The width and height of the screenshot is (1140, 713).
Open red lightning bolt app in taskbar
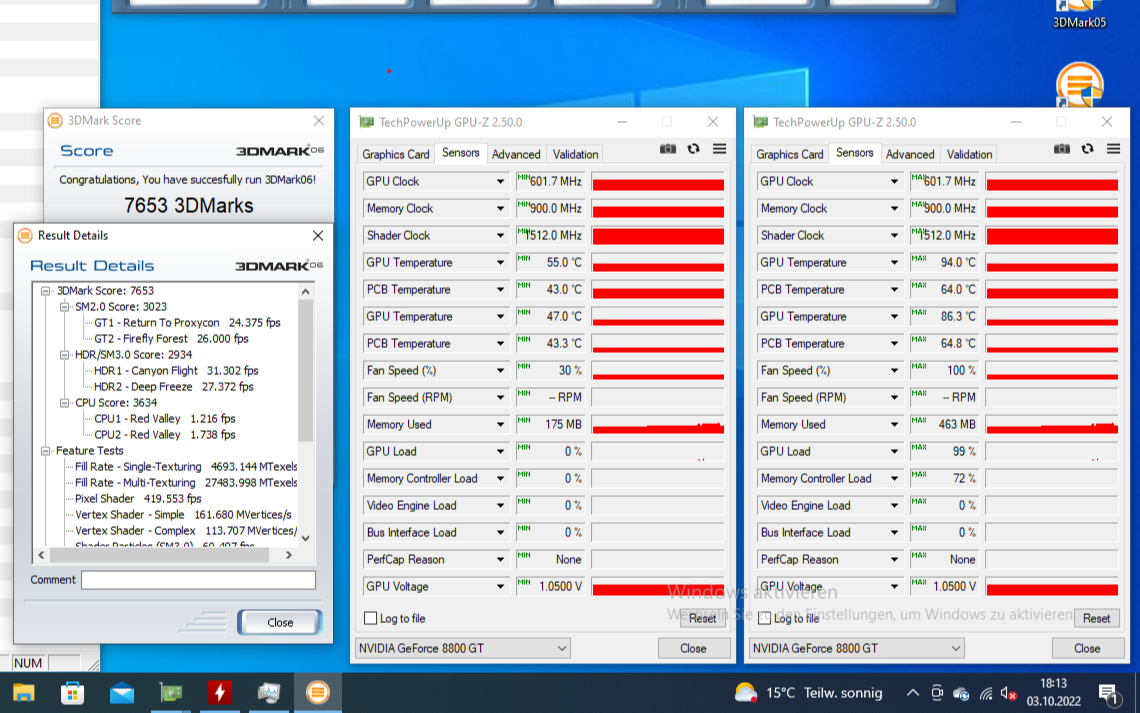220,693
